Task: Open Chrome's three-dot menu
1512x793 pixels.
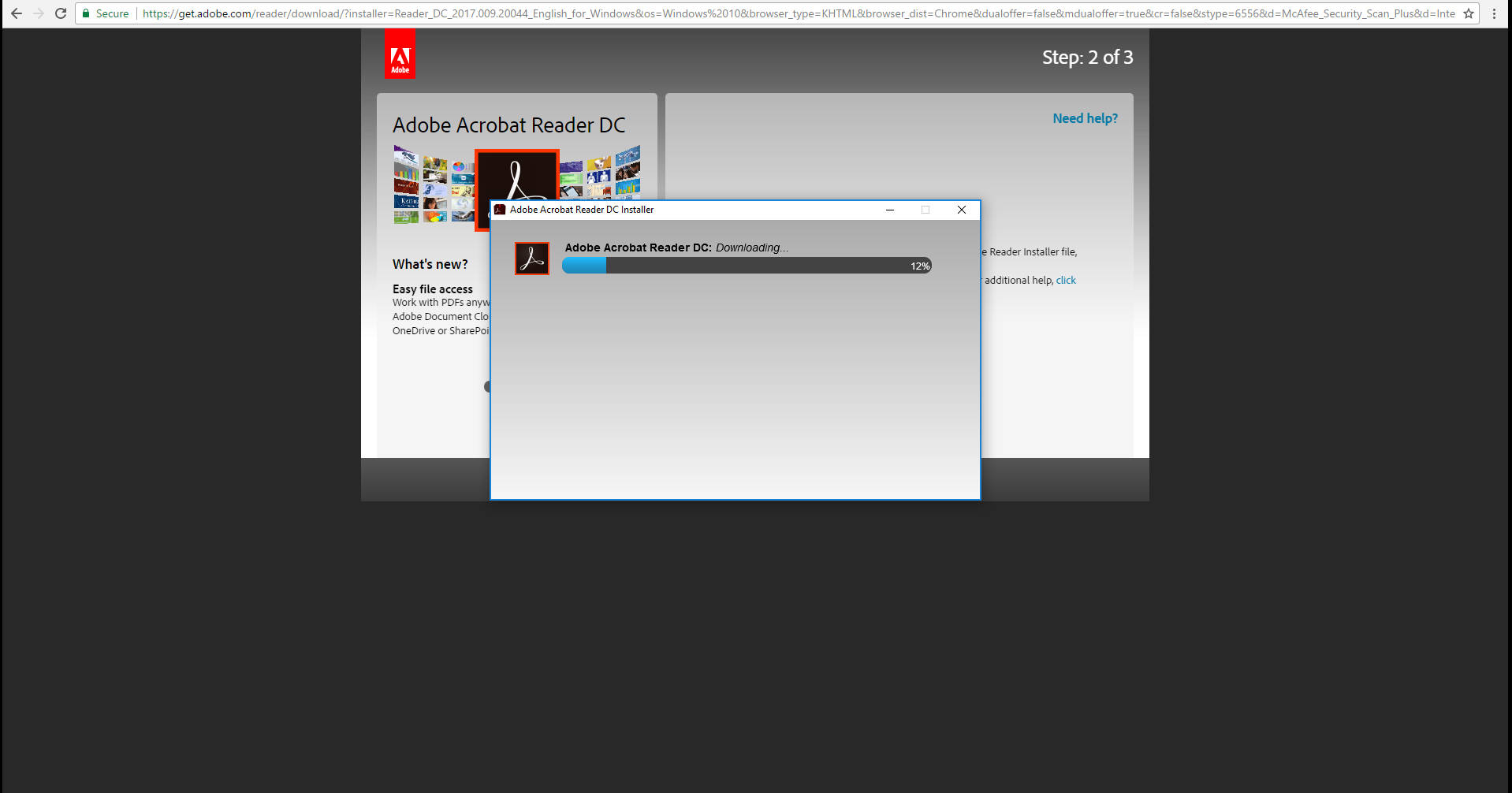Action: pos(1494,13)
